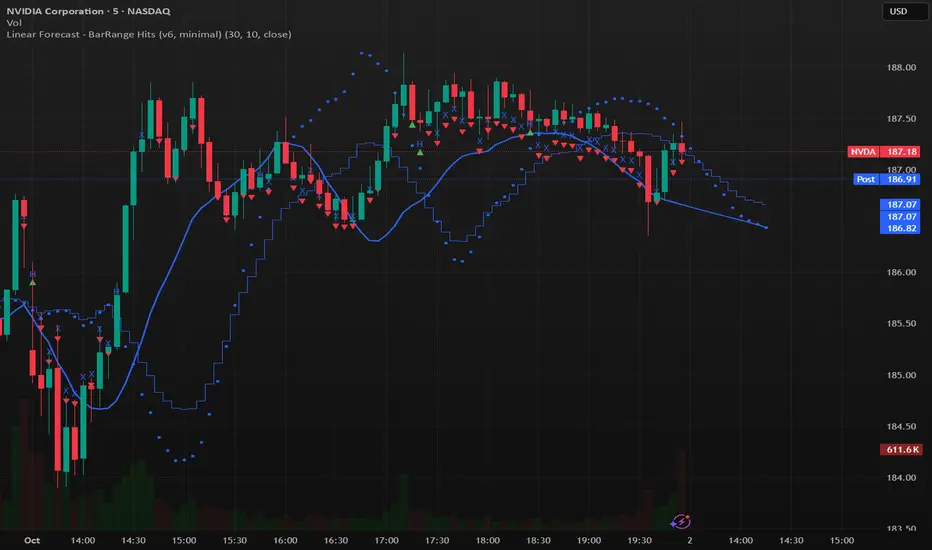Click the 15:30 time axis label
Viewport: 932px width, 550px height.
pyautogui.click(x=235, y=540)
